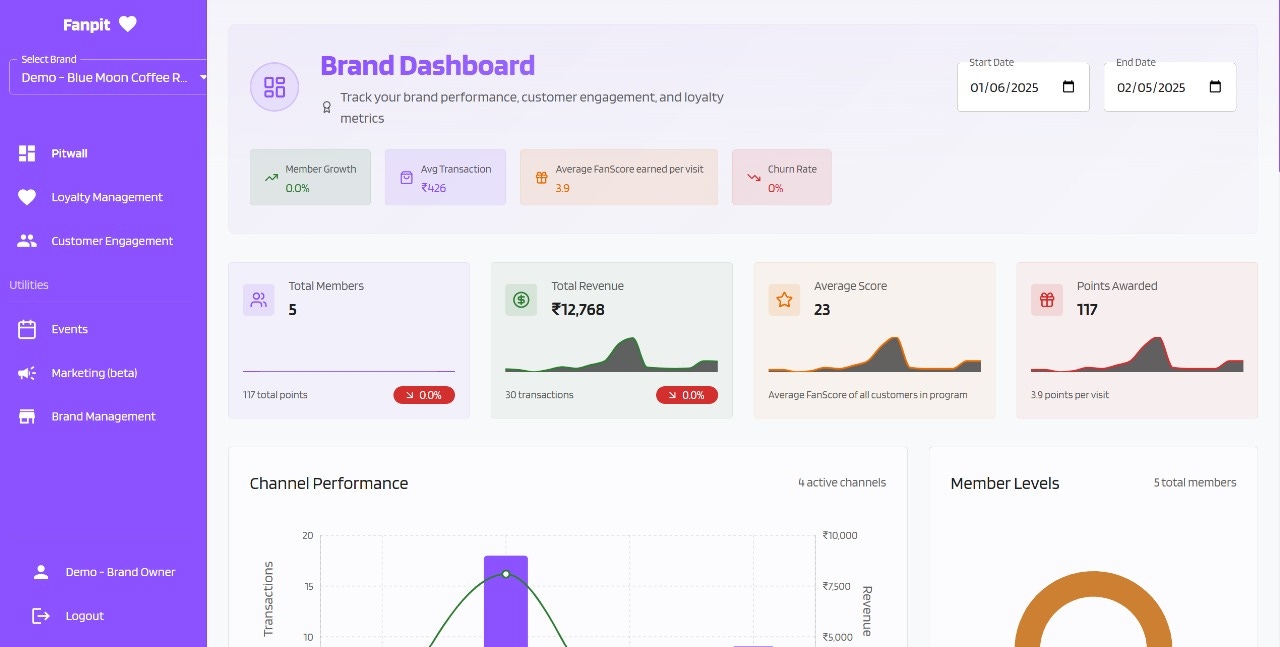
Task: Open Demo - Brand Owner profile
Action: click(x=120, y=572)
